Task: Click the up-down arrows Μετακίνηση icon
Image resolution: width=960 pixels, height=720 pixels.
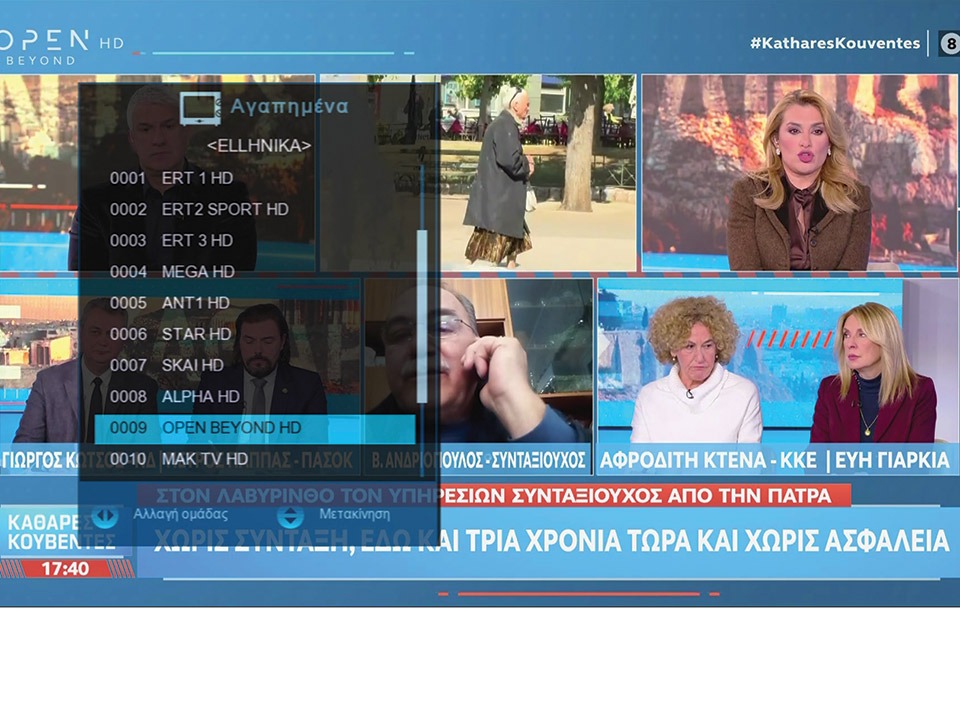Action: tap(290, 516)
